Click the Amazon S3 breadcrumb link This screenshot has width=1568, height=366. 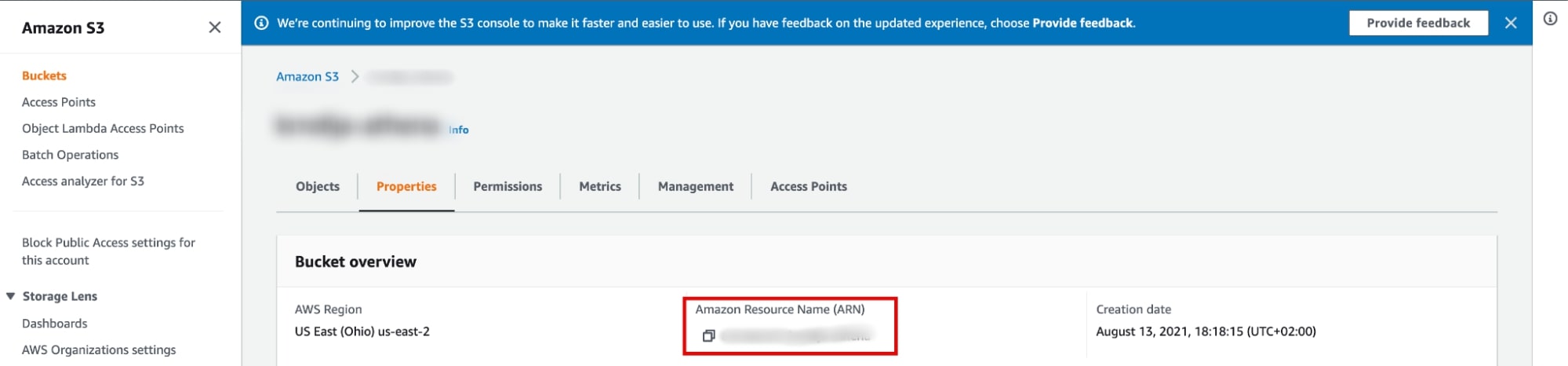pos(307,76)
